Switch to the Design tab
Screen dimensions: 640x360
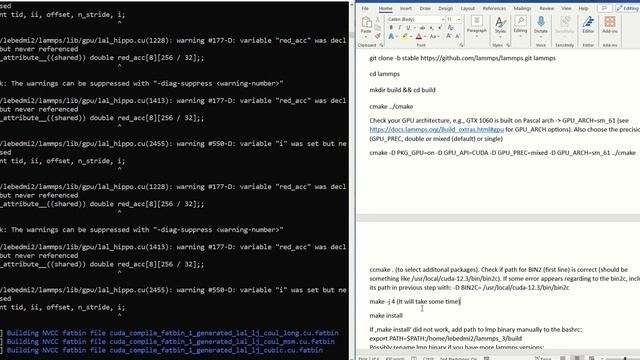(x=446, y=8)
